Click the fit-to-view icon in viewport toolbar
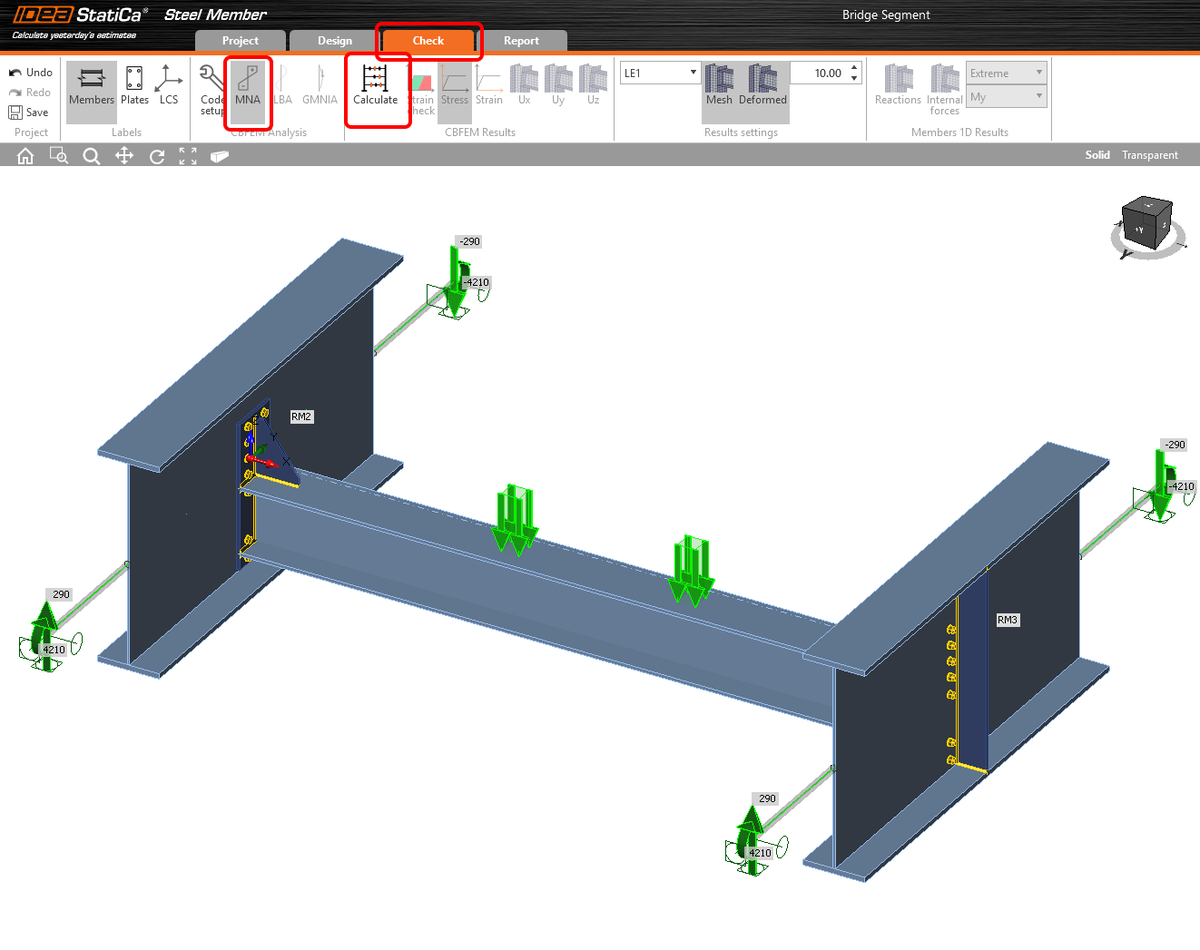The width and height of the screenshot is (1200, 950). click(x=186, y=155)
